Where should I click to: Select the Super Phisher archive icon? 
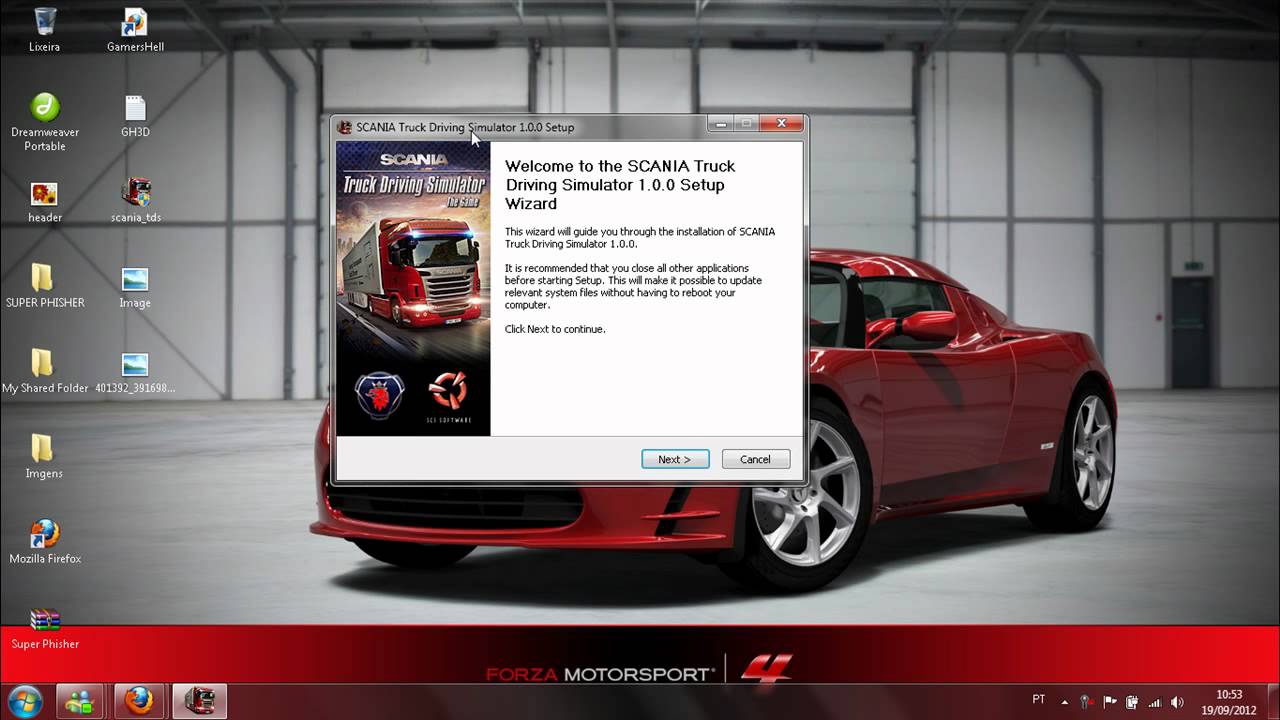coord(45,628)
